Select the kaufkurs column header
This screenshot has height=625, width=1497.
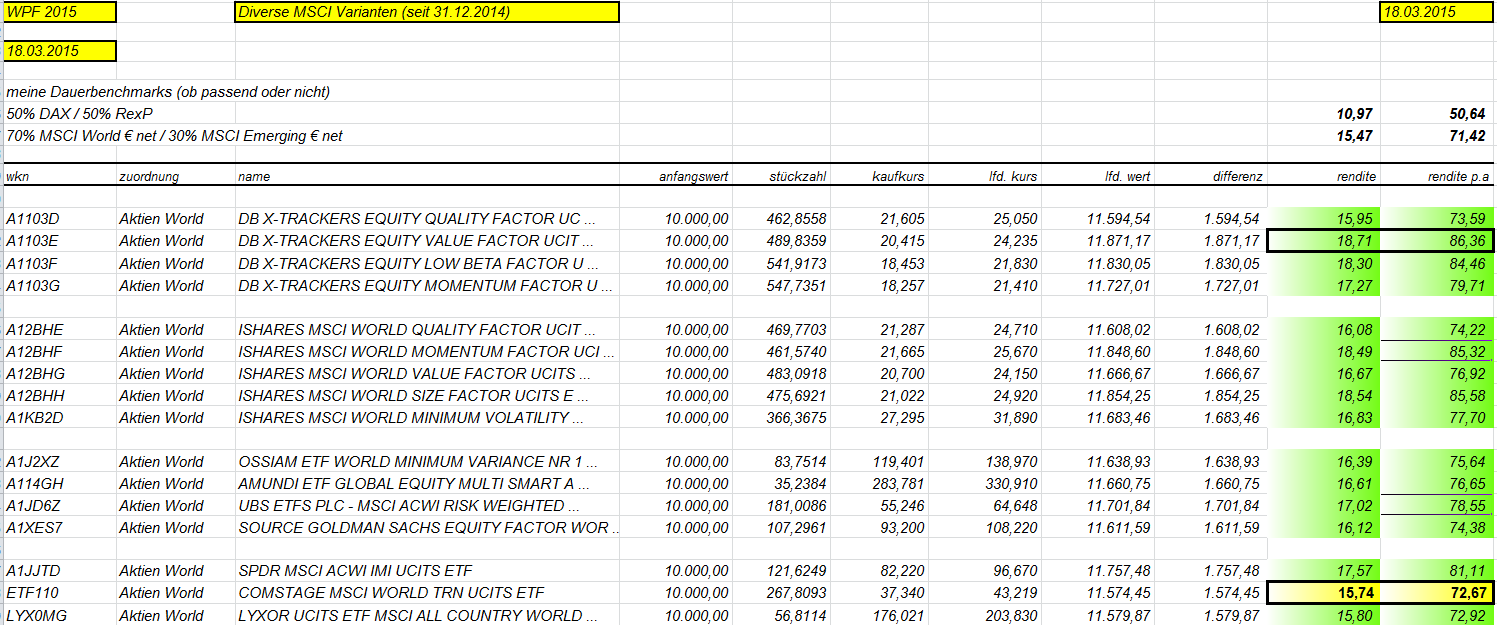click(x=898, y=177)
